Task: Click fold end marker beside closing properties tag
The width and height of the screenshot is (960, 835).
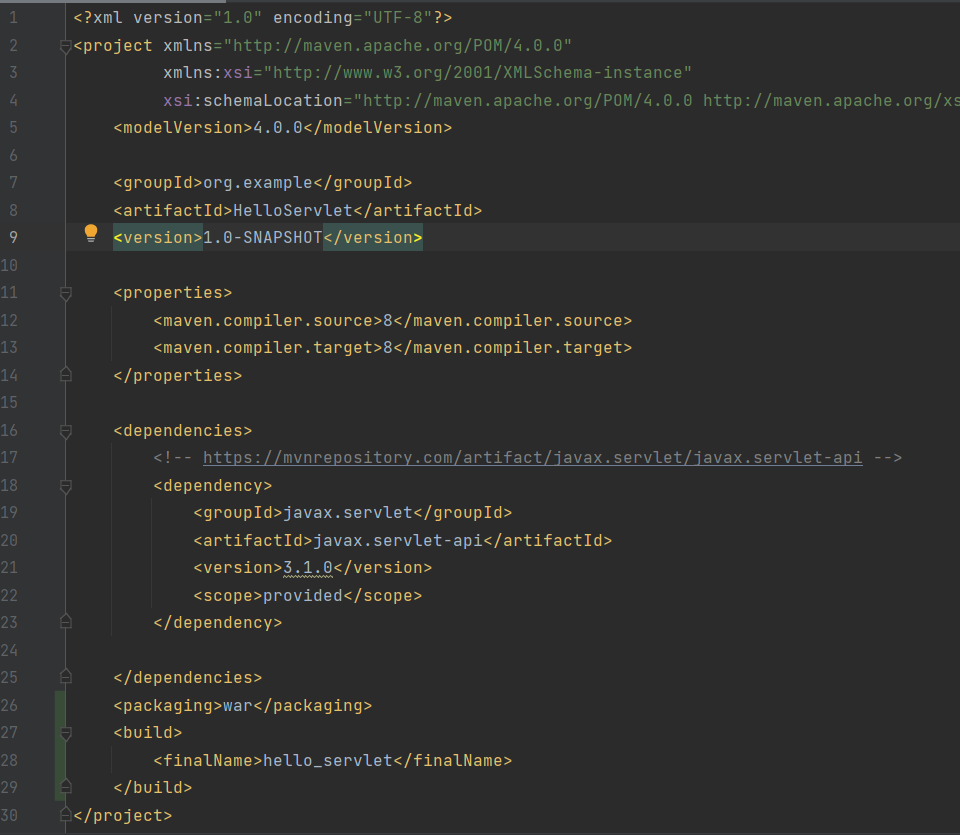Action: coord(66,375)
